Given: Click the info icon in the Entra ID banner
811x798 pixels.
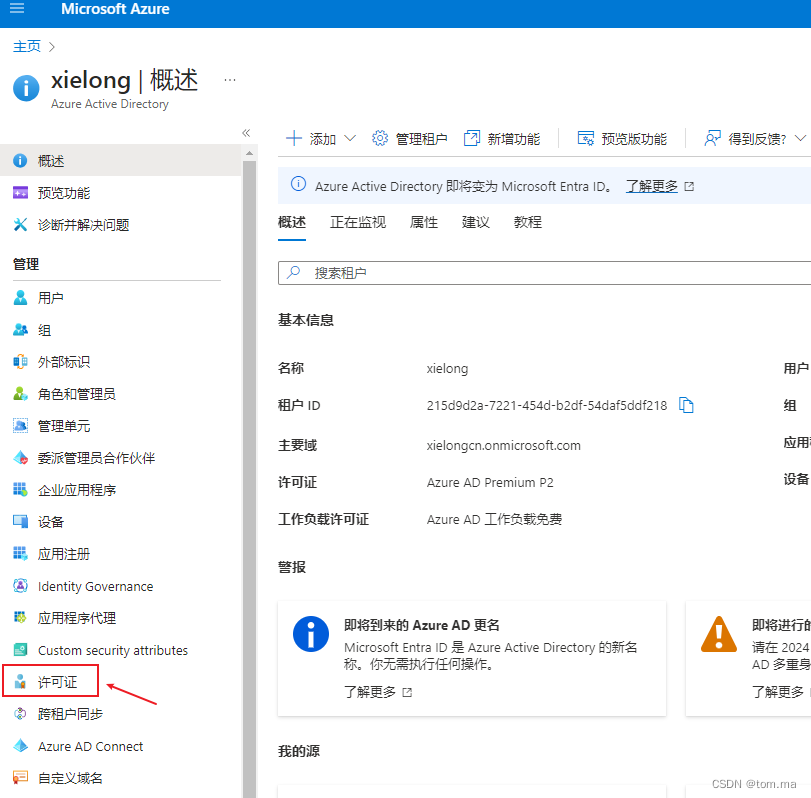Looking at the screenshot, I should pyautogui.click(x=298, y=184).
